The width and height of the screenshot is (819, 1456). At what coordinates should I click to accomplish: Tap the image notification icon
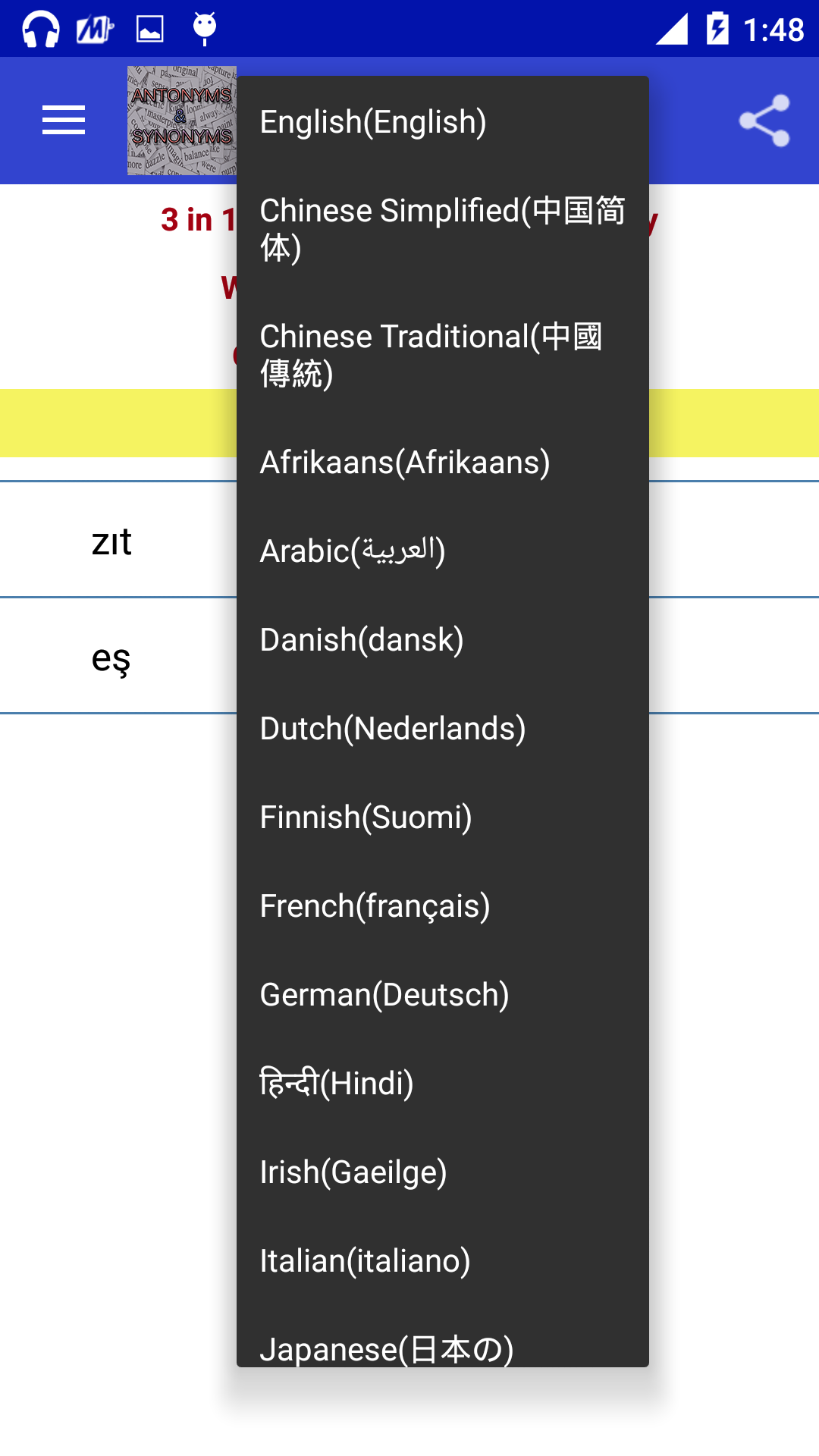coord(149,30)
